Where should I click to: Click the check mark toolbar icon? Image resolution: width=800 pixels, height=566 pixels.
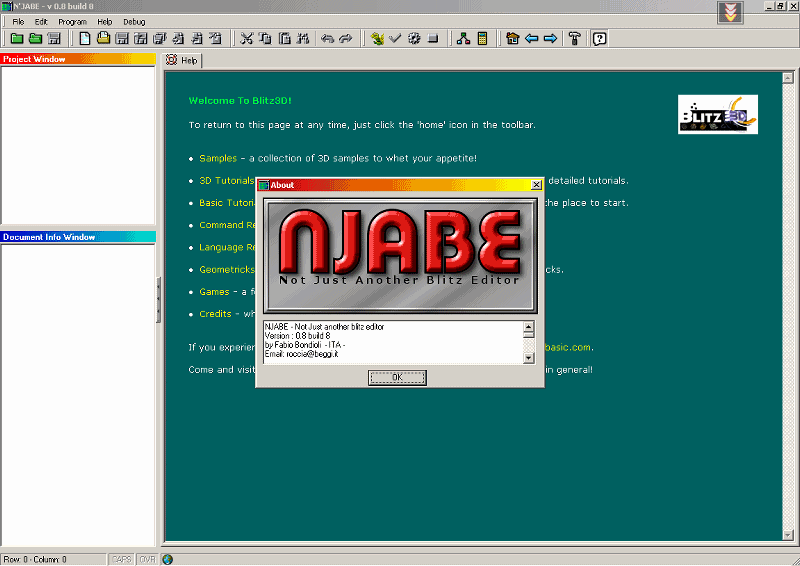[x=395, y=39]
